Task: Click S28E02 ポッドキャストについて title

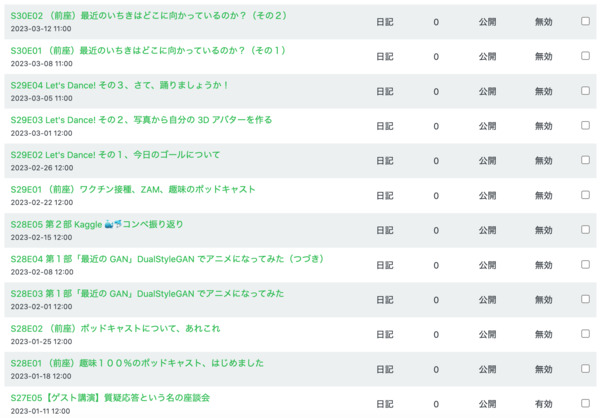Action: tap(115, 328)
